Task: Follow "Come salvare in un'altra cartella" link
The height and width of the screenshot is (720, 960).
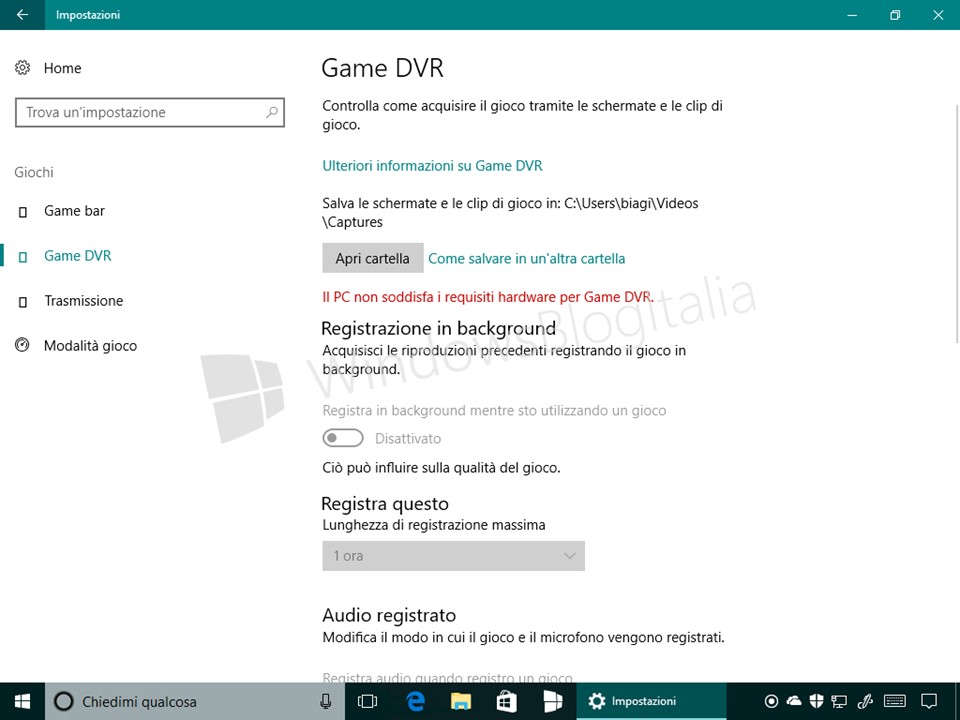Action: 527,259
